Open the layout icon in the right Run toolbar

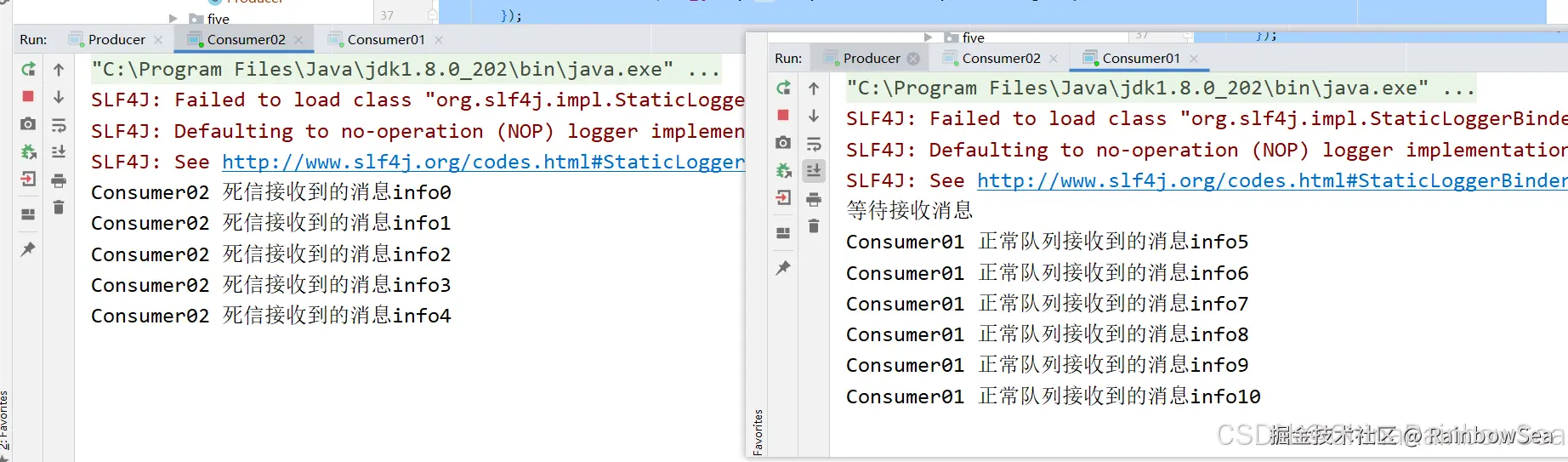point(783,233)
